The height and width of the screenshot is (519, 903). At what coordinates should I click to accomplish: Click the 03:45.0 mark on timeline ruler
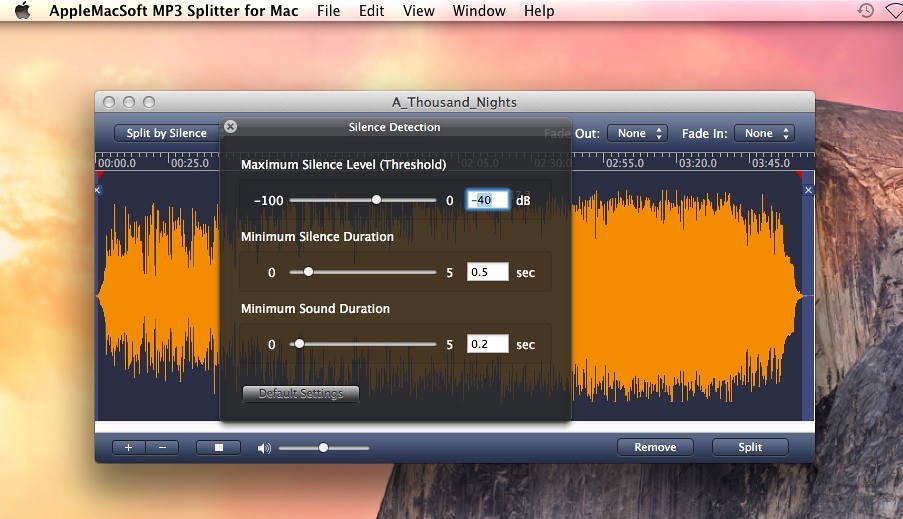click(771, 163)
